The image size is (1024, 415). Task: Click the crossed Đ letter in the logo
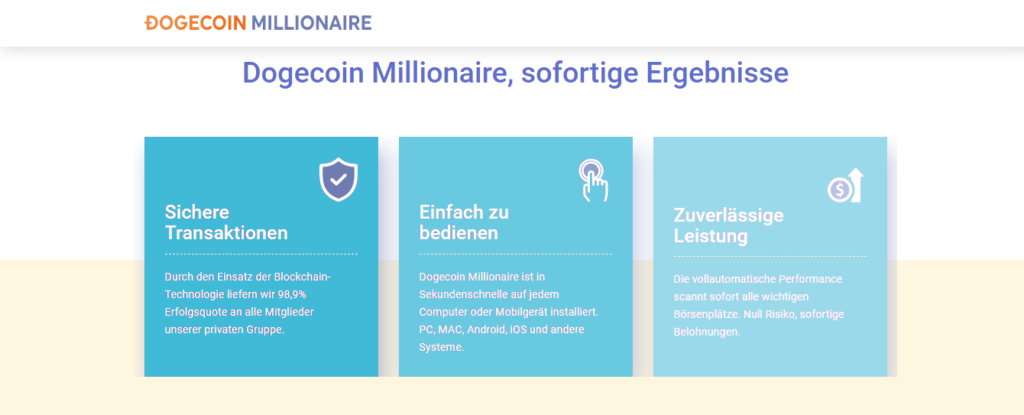tap(150, 22)
